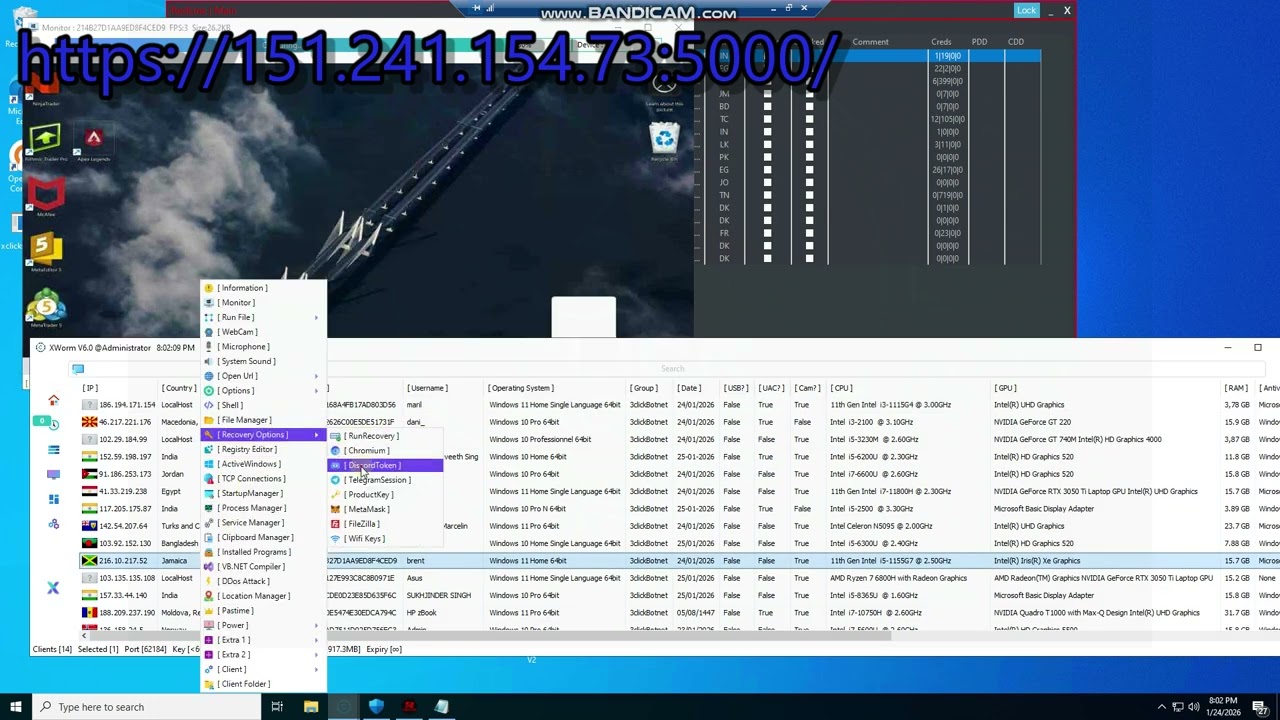The width and height of the screenshot is (1280, 720).
Task: Click the clock icon with 0 badge
Action: 53,424
